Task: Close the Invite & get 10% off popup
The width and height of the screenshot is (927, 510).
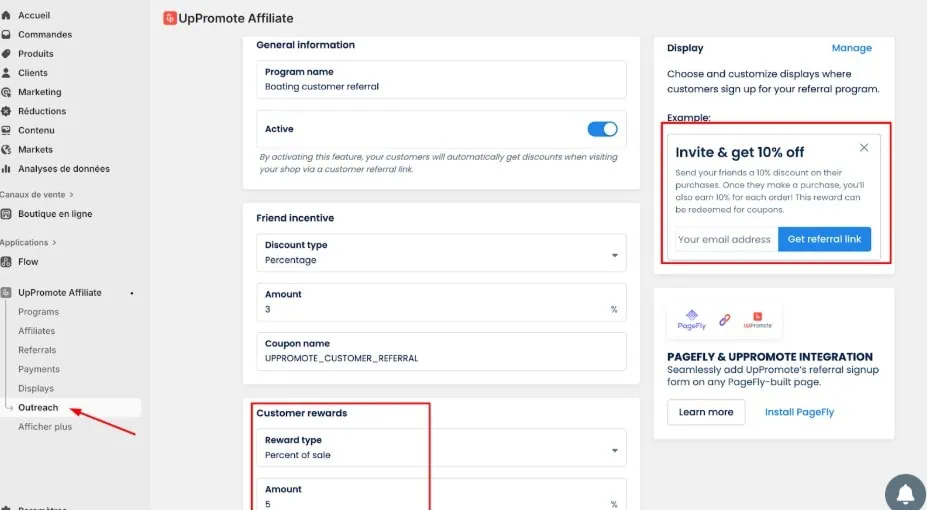Action: (864, 148)
